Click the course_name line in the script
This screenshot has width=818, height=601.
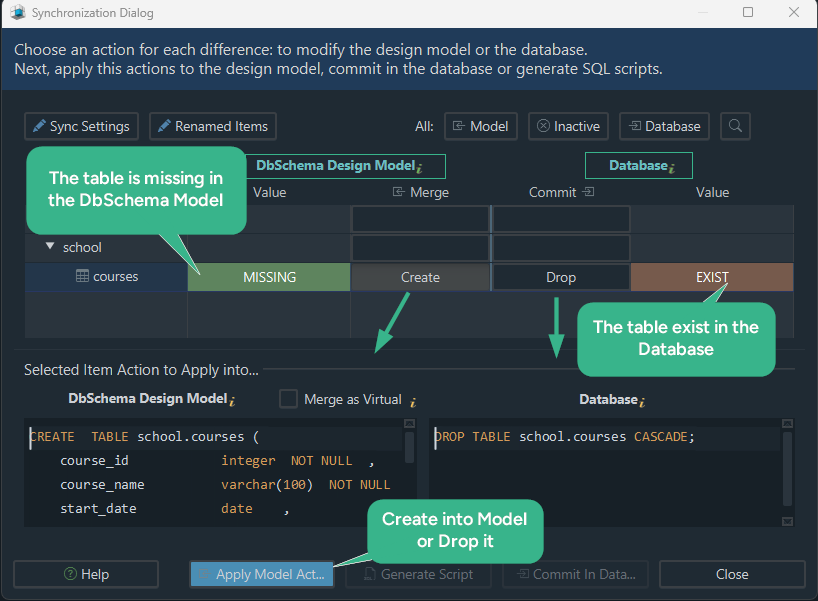click(224, 485)
